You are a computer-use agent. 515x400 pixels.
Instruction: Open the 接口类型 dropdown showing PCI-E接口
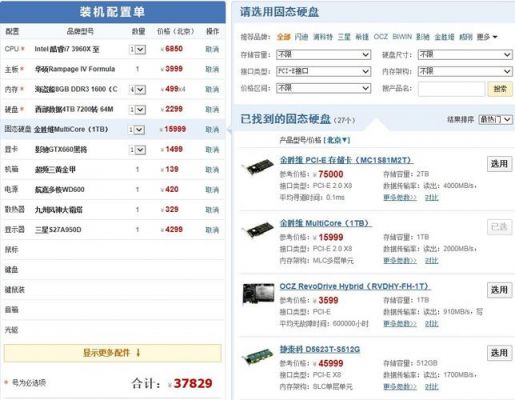(x=323, y=71)
